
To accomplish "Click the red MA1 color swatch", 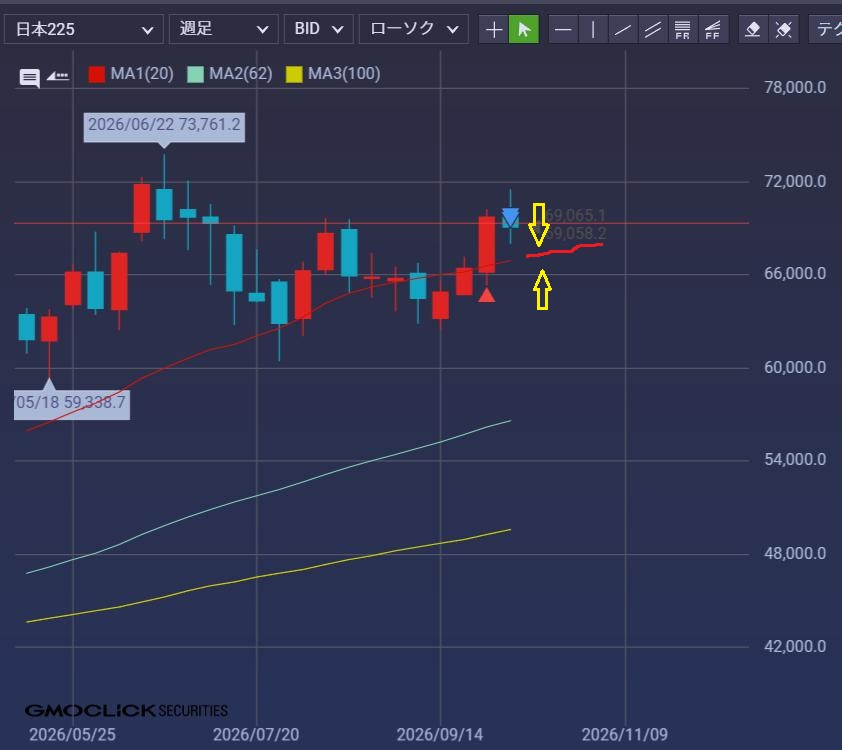I will click(x=97, y=74).
